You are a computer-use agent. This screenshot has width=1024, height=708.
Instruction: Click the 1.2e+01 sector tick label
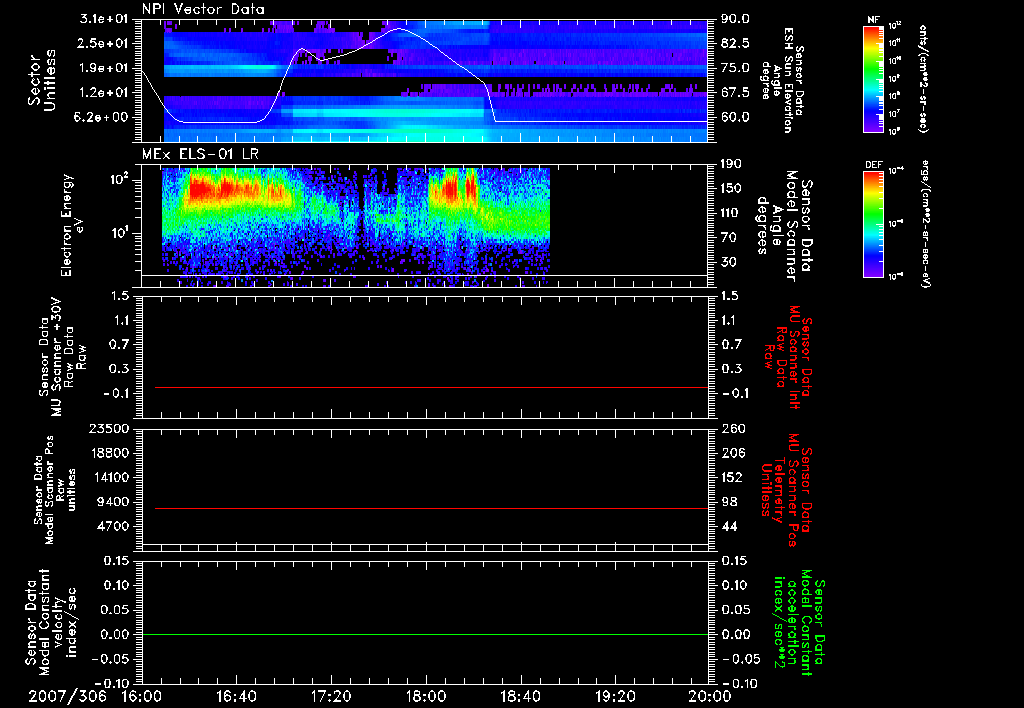104,93
